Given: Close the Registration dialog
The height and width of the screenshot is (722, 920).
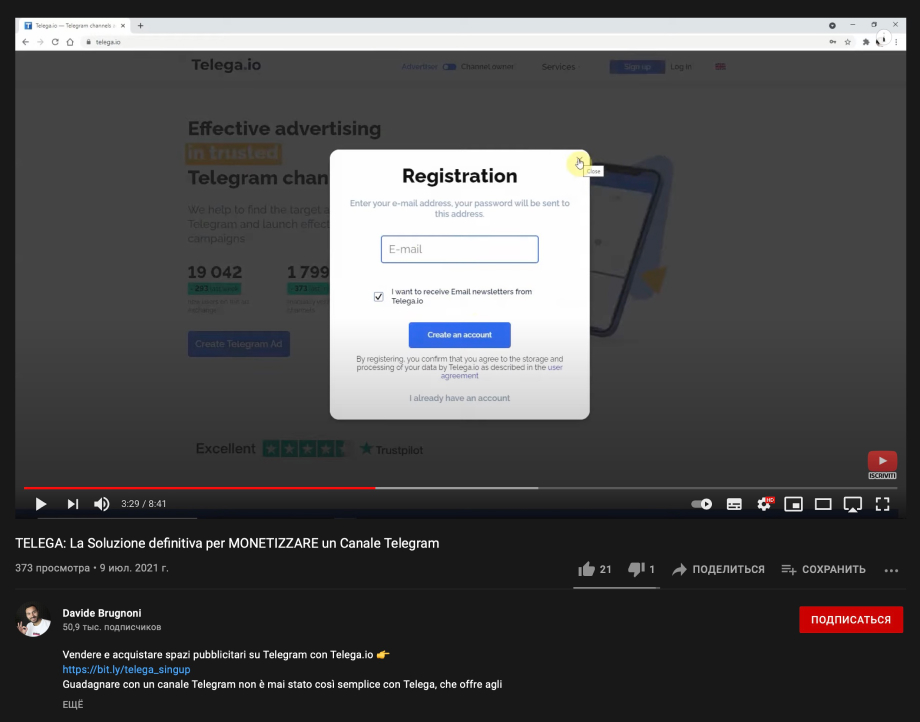Looking at the screenshot, I should coord(579,161).
